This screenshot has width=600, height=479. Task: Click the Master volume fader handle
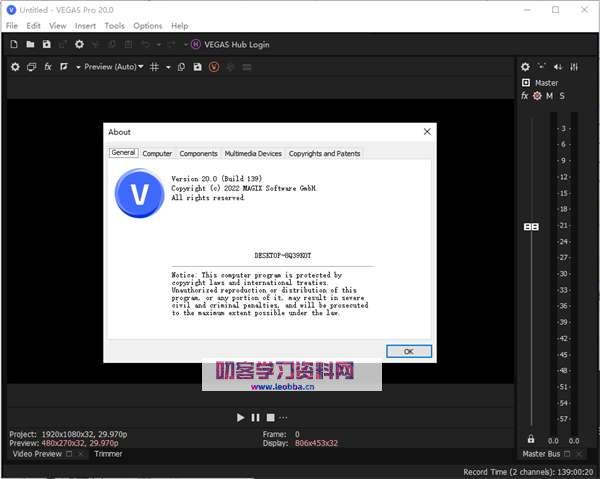[x=531, y=227]
